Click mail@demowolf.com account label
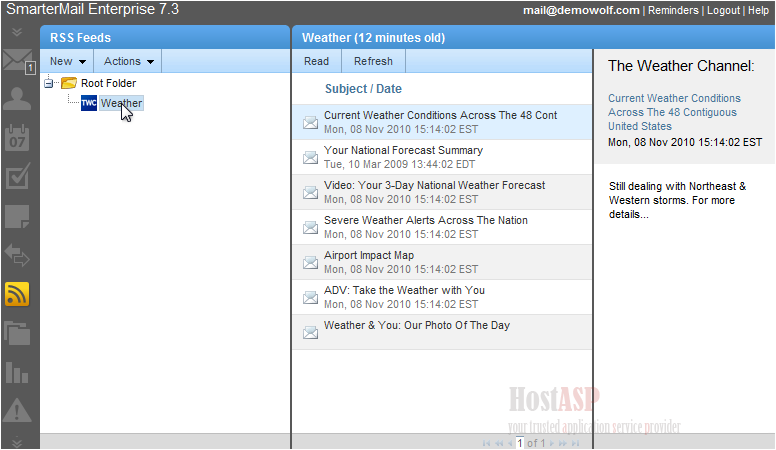 tap(581, 10)
